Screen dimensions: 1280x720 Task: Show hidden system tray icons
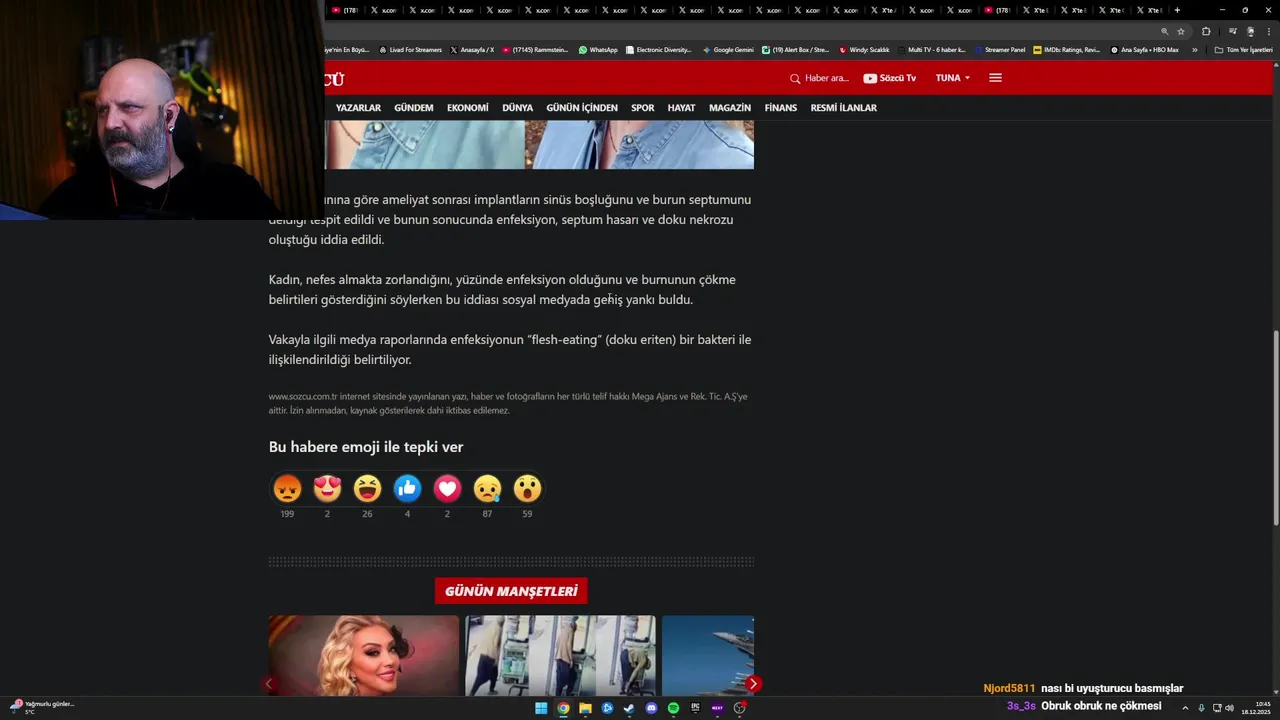pyautogui.click(x=1185, y=708)
